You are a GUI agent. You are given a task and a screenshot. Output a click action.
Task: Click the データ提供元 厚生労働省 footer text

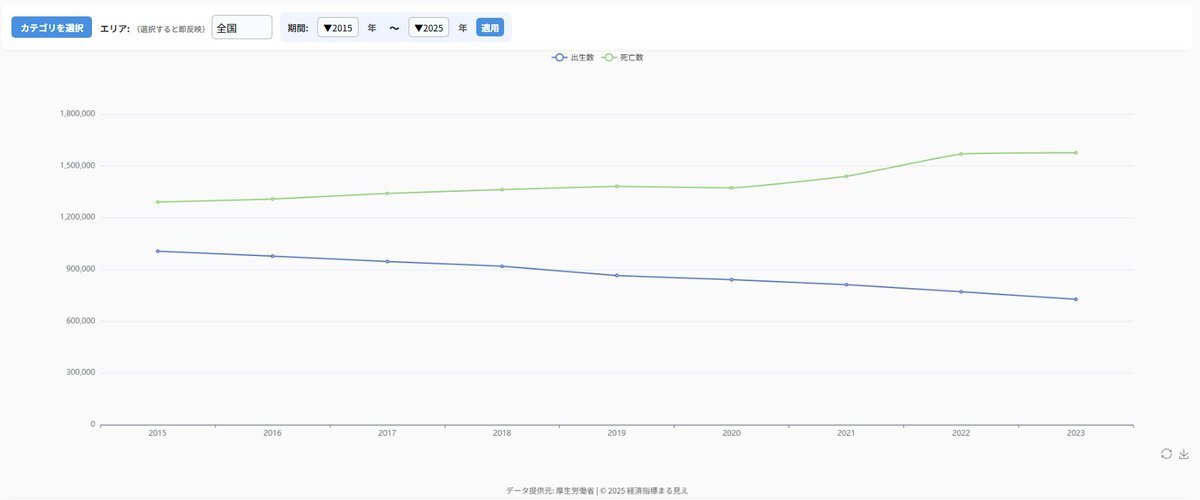click(550, 491)
